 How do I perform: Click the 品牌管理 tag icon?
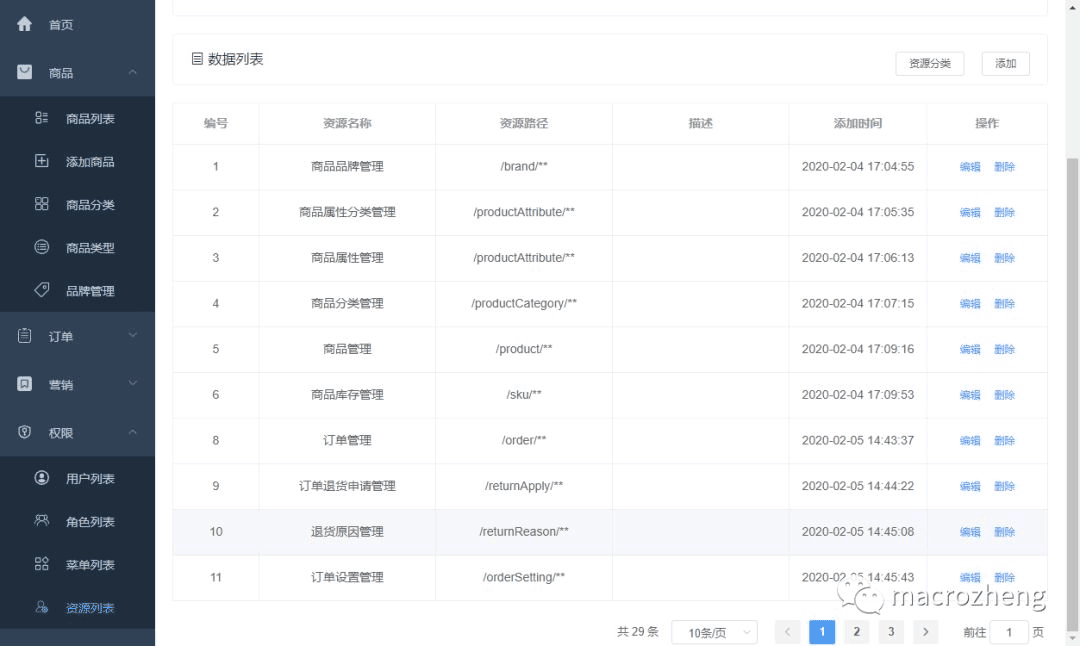(41, 290)
